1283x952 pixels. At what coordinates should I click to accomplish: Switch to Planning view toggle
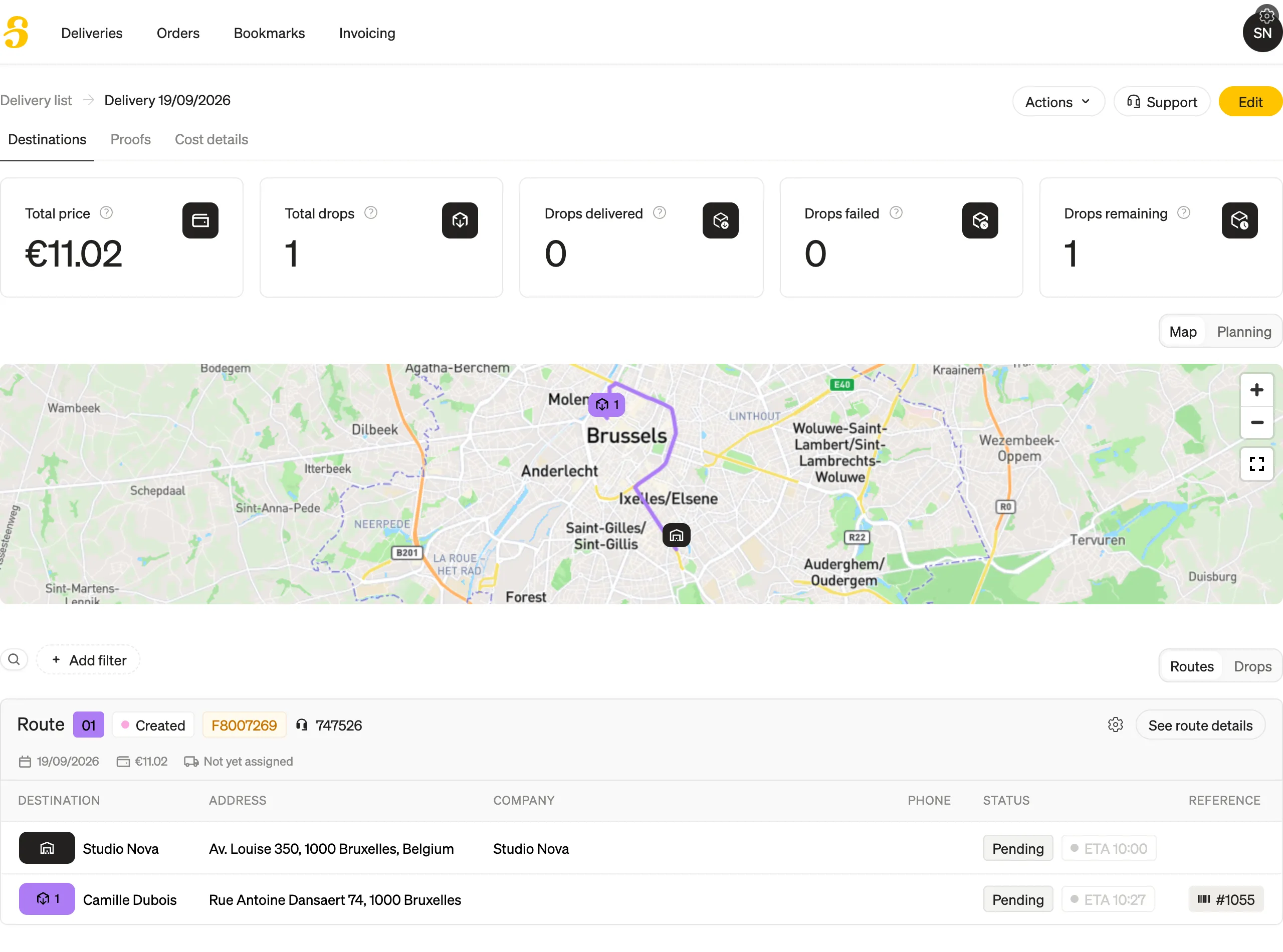point(1244,332)
